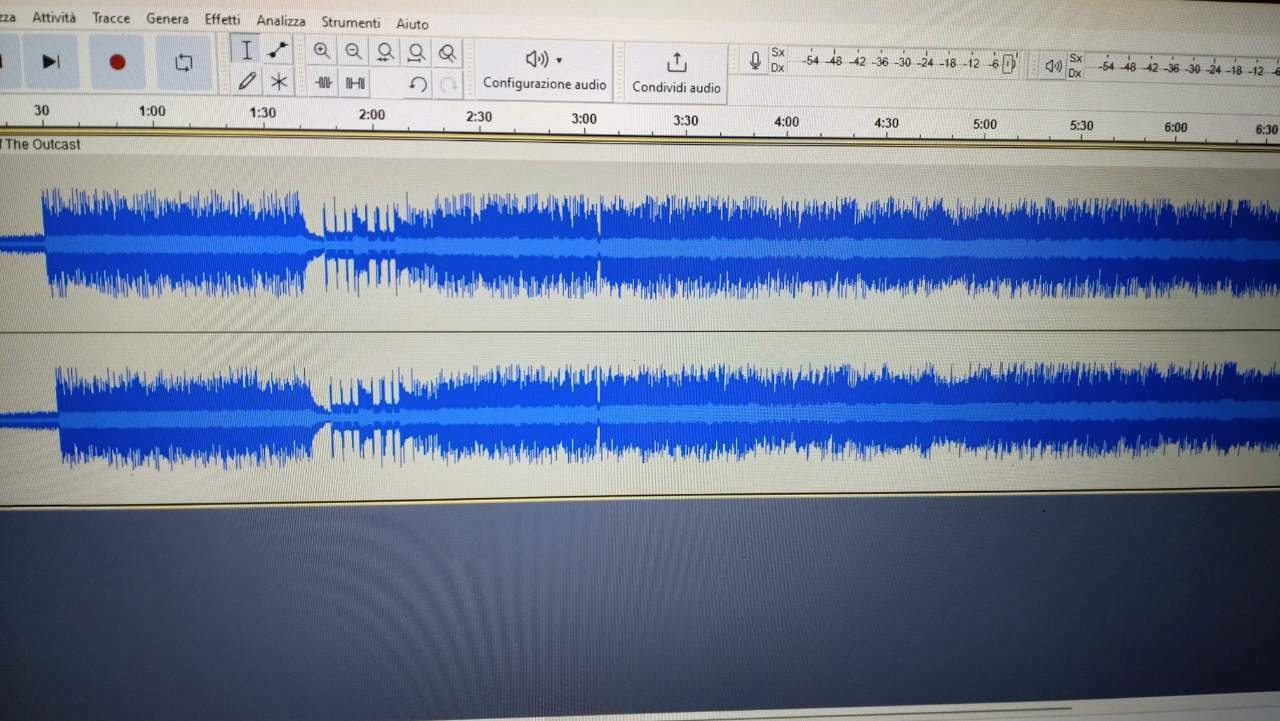The height and width of the screenshot is (721, 1280).
Task: Click the Zoom Out magnifier
Action: point(353,51)
